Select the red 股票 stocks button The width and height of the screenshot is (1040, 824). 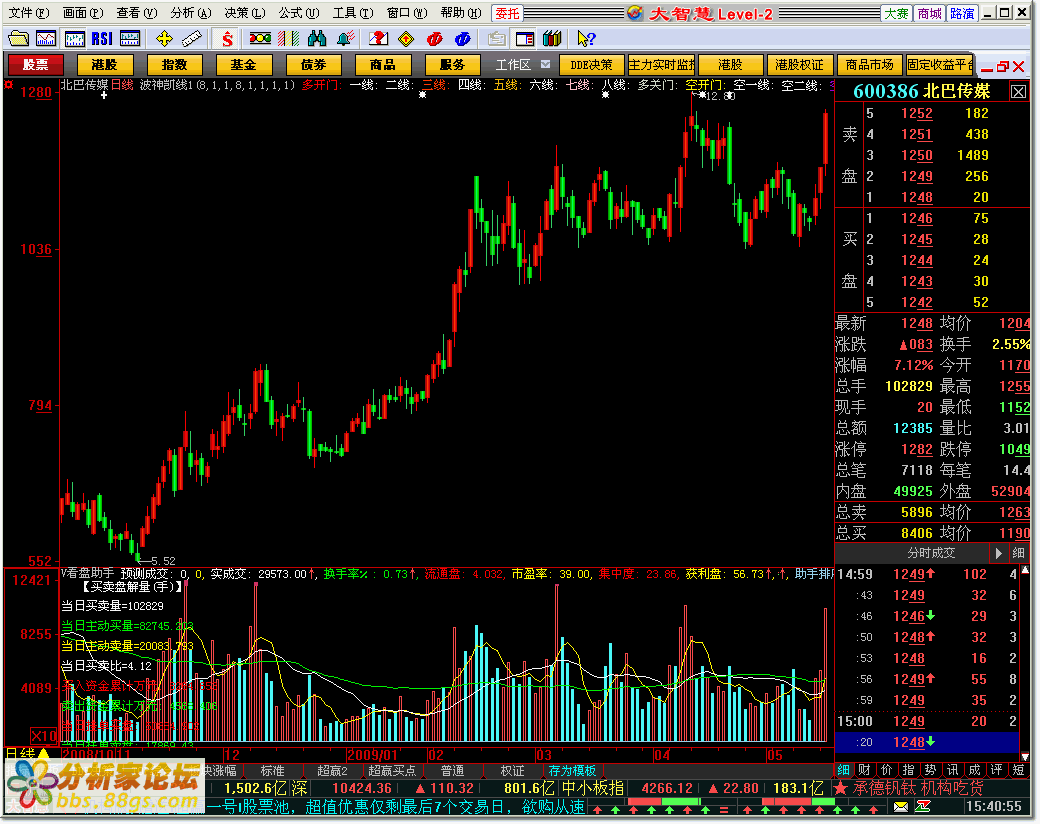pyautogui.click(x=35, y=64)
